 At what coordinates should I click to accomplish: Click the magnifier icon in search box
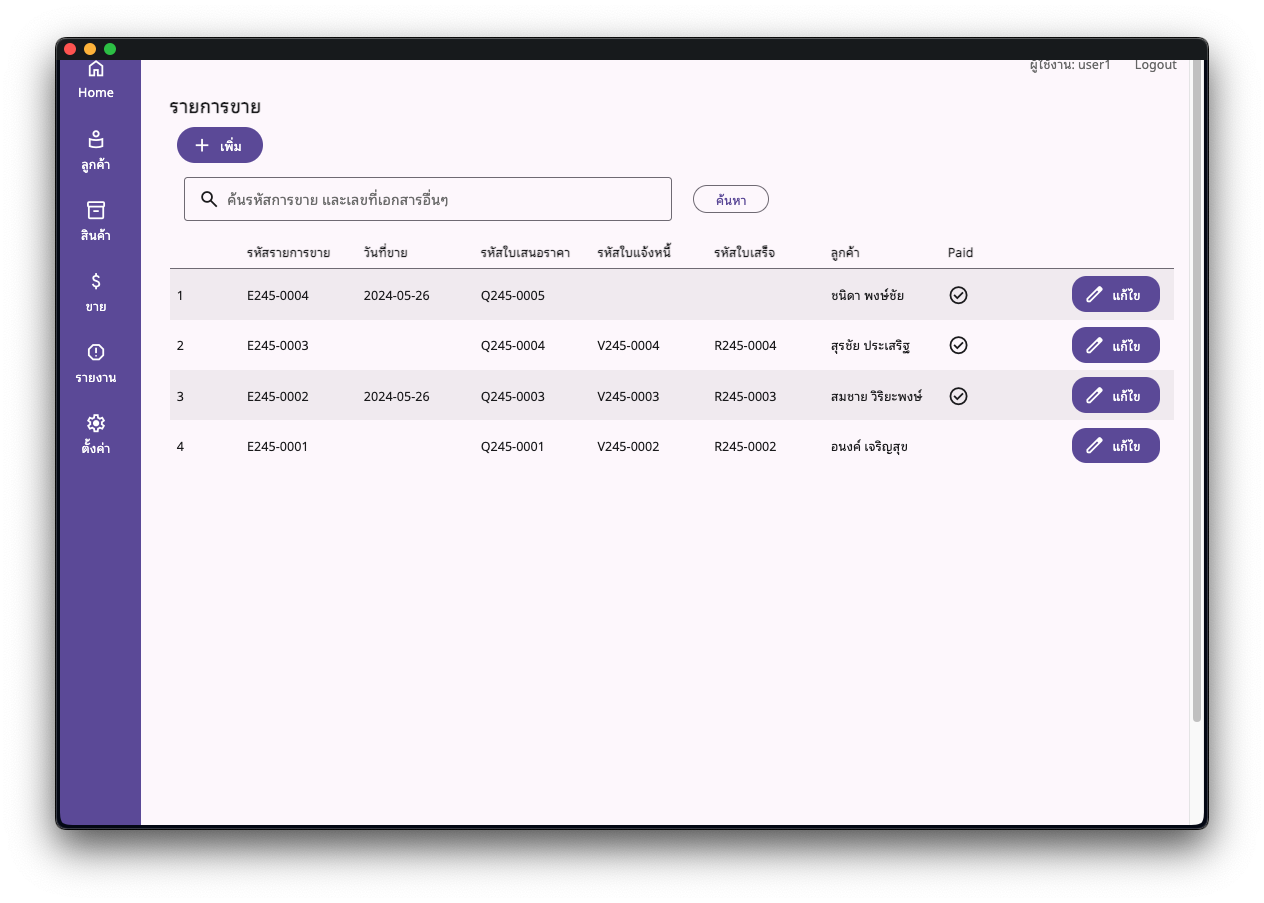pos(209,199)
